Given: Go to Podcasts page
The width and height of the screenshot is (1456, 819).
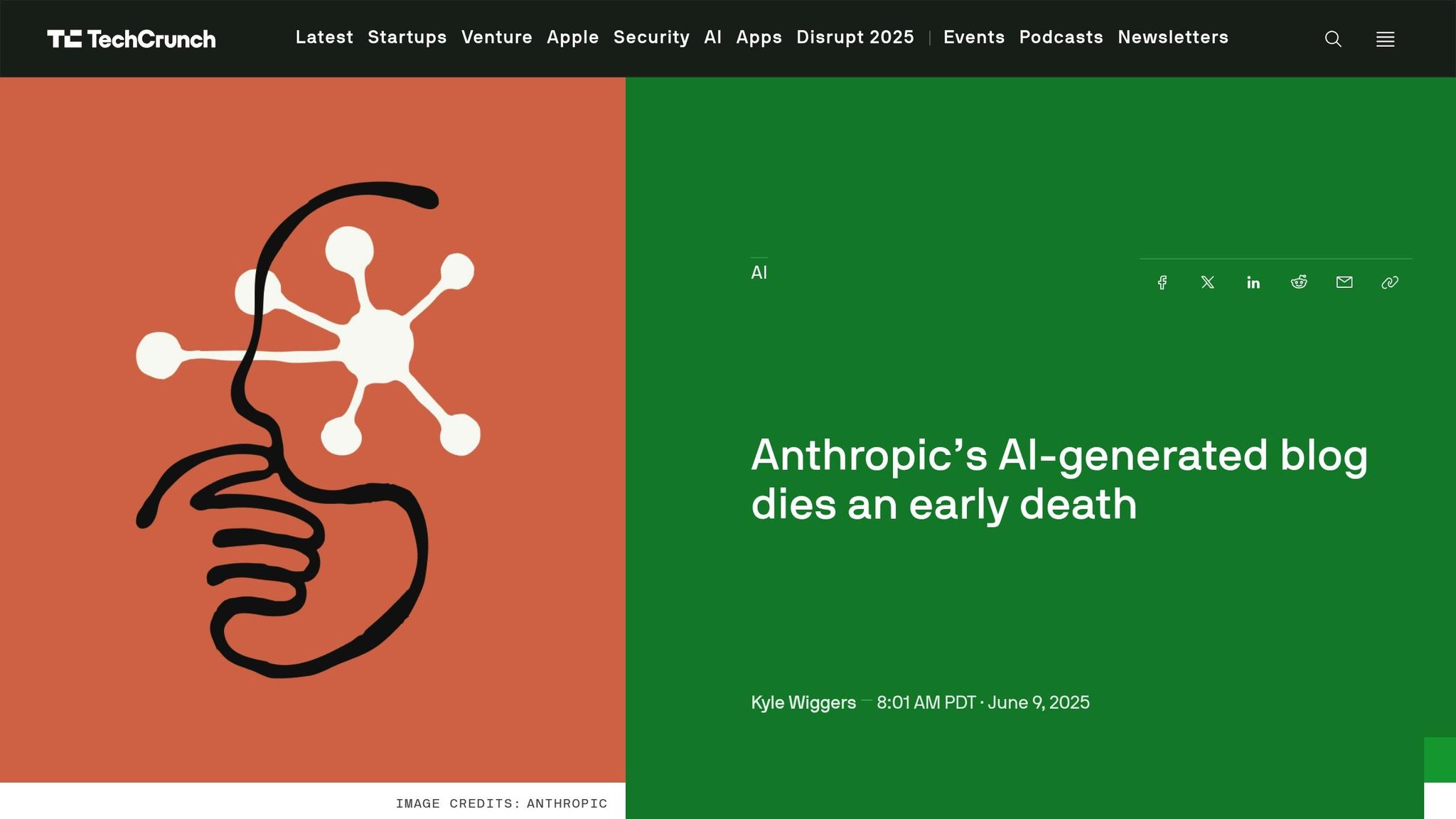Looking at the screenshot, I should [1061, 37].
